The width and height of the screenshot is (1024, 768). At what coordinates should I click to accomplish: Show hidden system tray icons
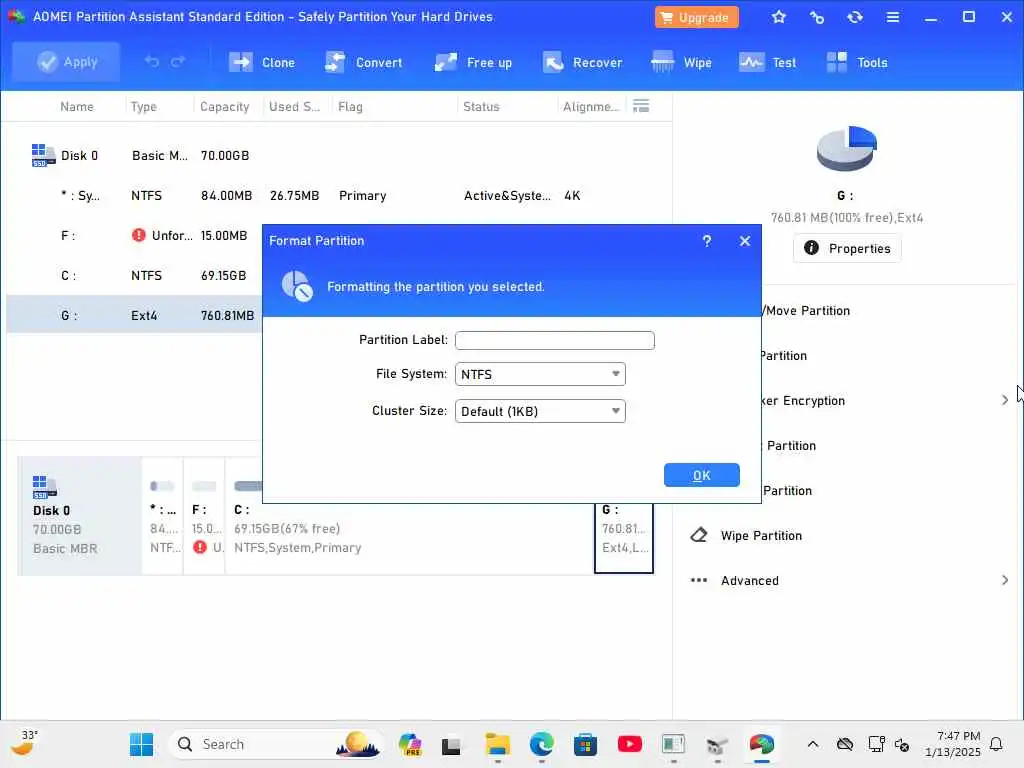[x=813, y=744]
